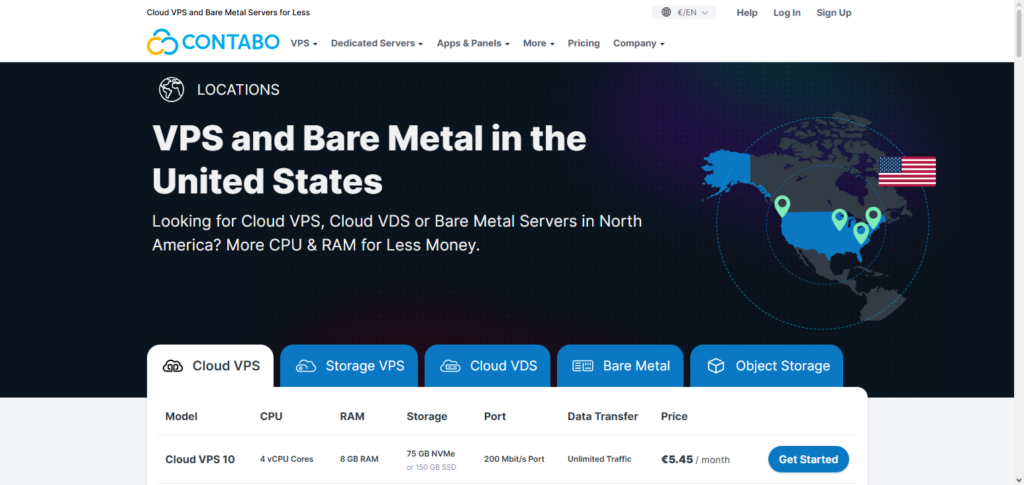Expand the Company menu
The image size is (1024, 485).
pyautogui.click(x=638, y=44)
